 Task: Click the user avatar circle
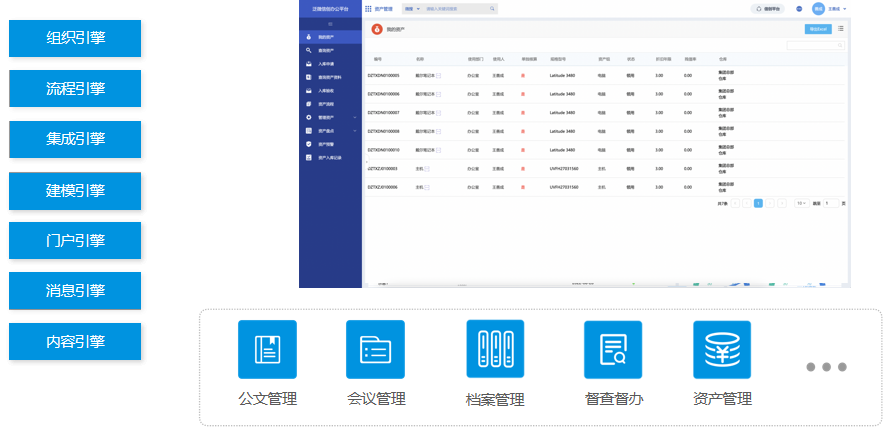click(x=819, y=9)
